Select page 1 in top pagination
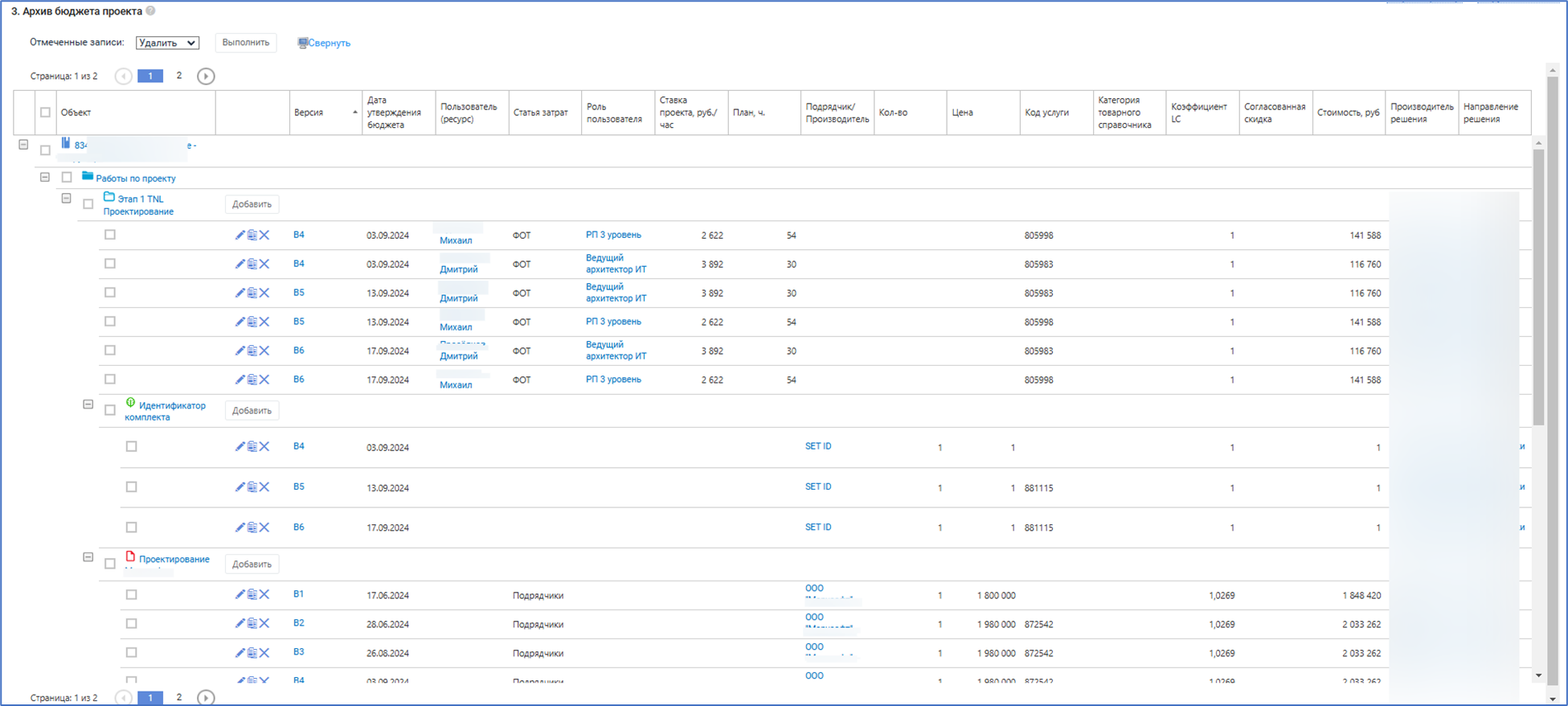1568x706 pixels. pyautogui.click(x=150, y=76)
